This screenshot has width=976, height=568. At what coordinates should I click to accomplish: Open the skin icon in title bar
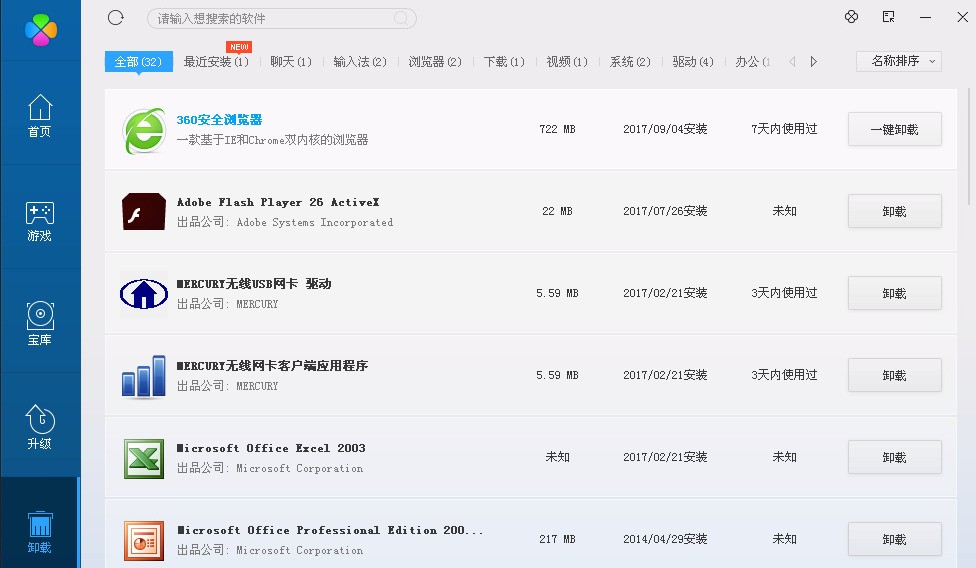point(851,17)
